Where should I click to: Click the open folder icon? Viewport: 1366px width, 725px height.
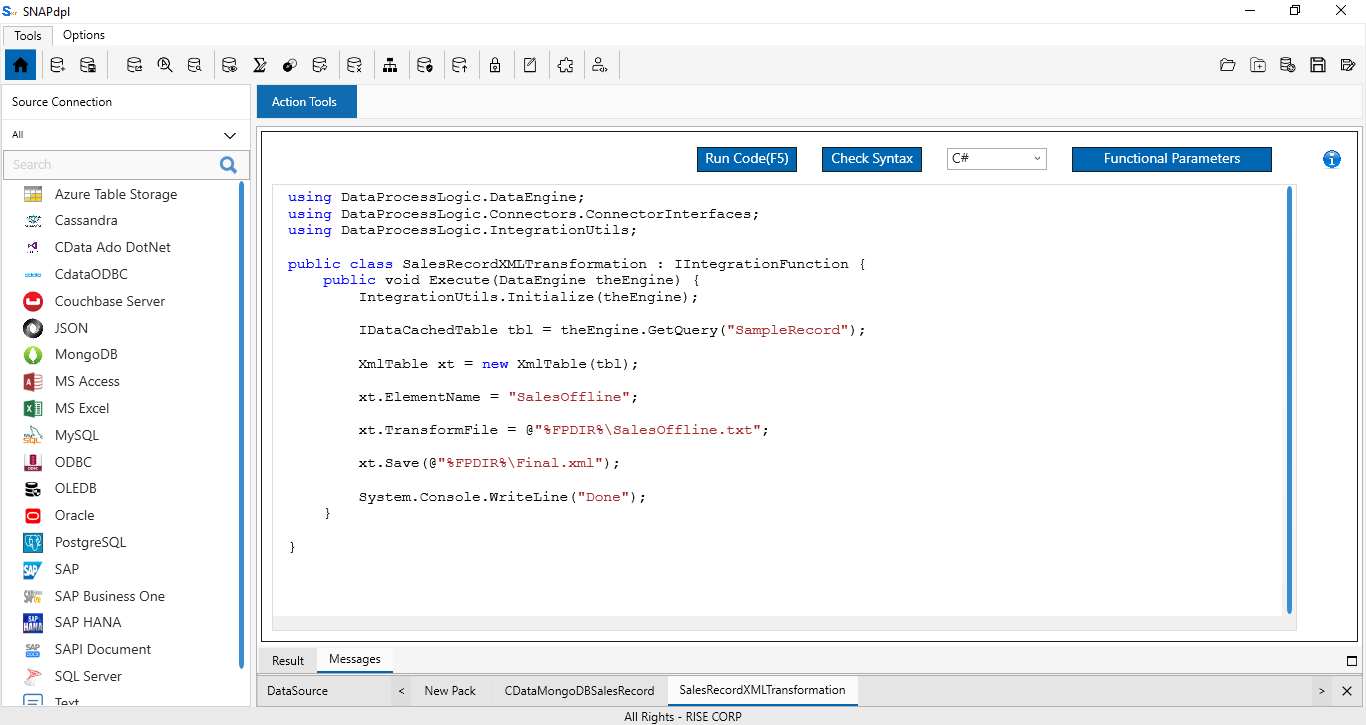1228,66
